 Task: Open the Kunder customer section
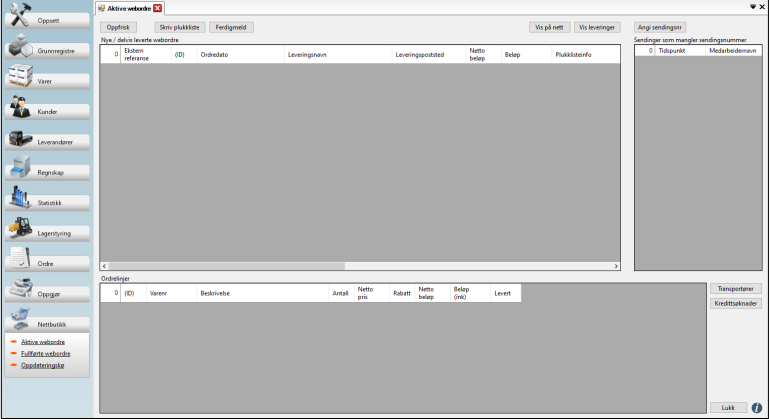(x=46, y=113)
